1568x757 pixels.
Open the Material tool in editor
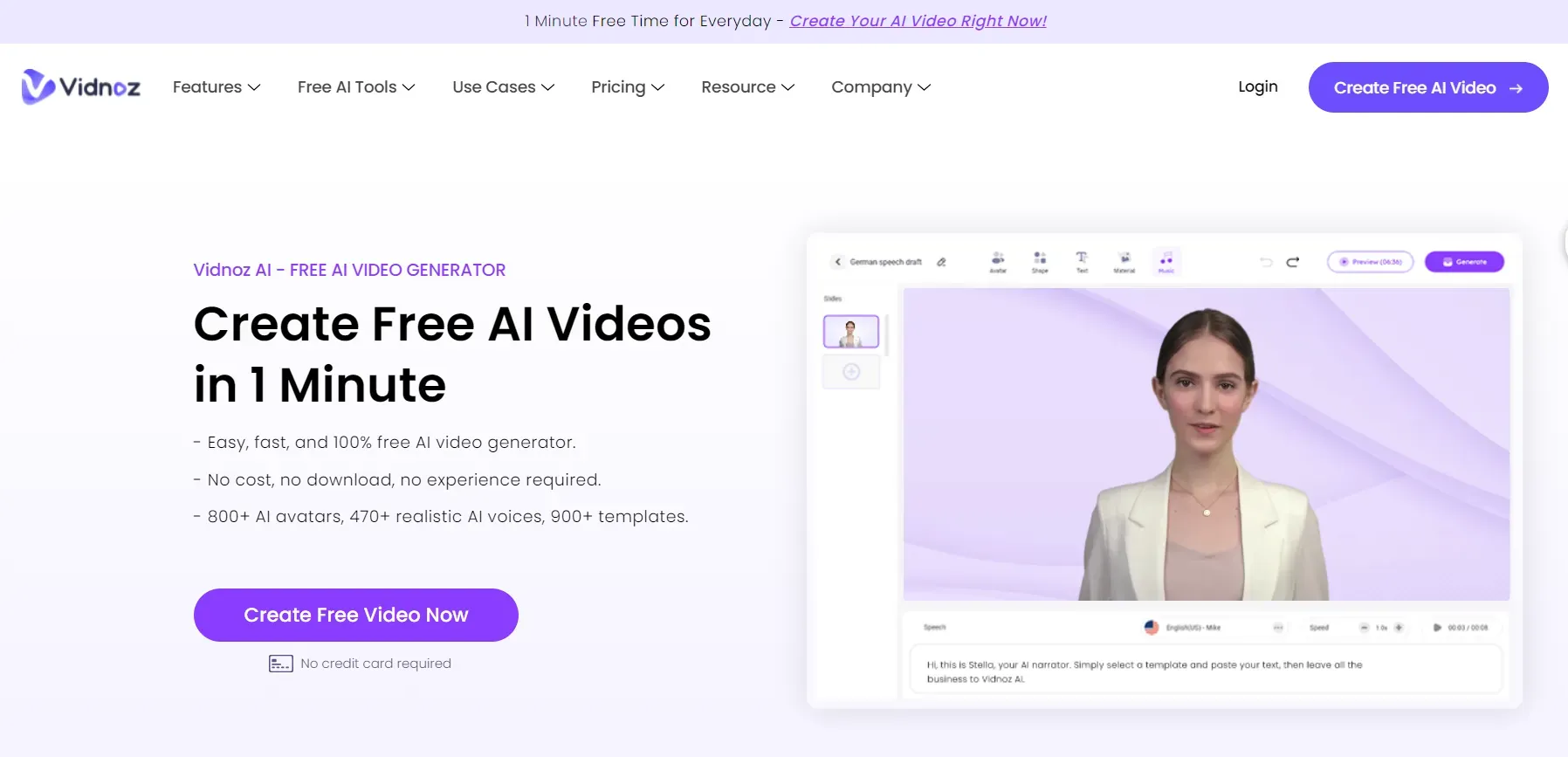pyautogui.click(x=1124, y=262)
